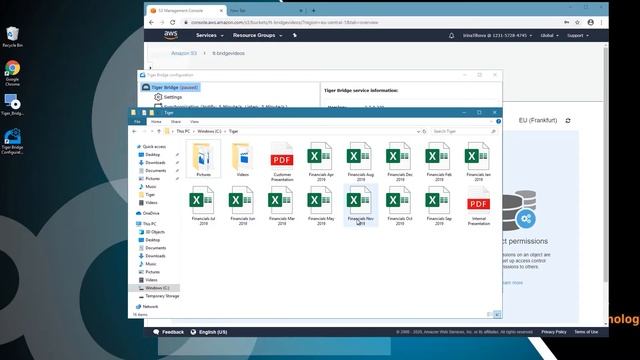Select the Financials Dec 2019 Excel file
640x360 pixels.
[400, 161]
